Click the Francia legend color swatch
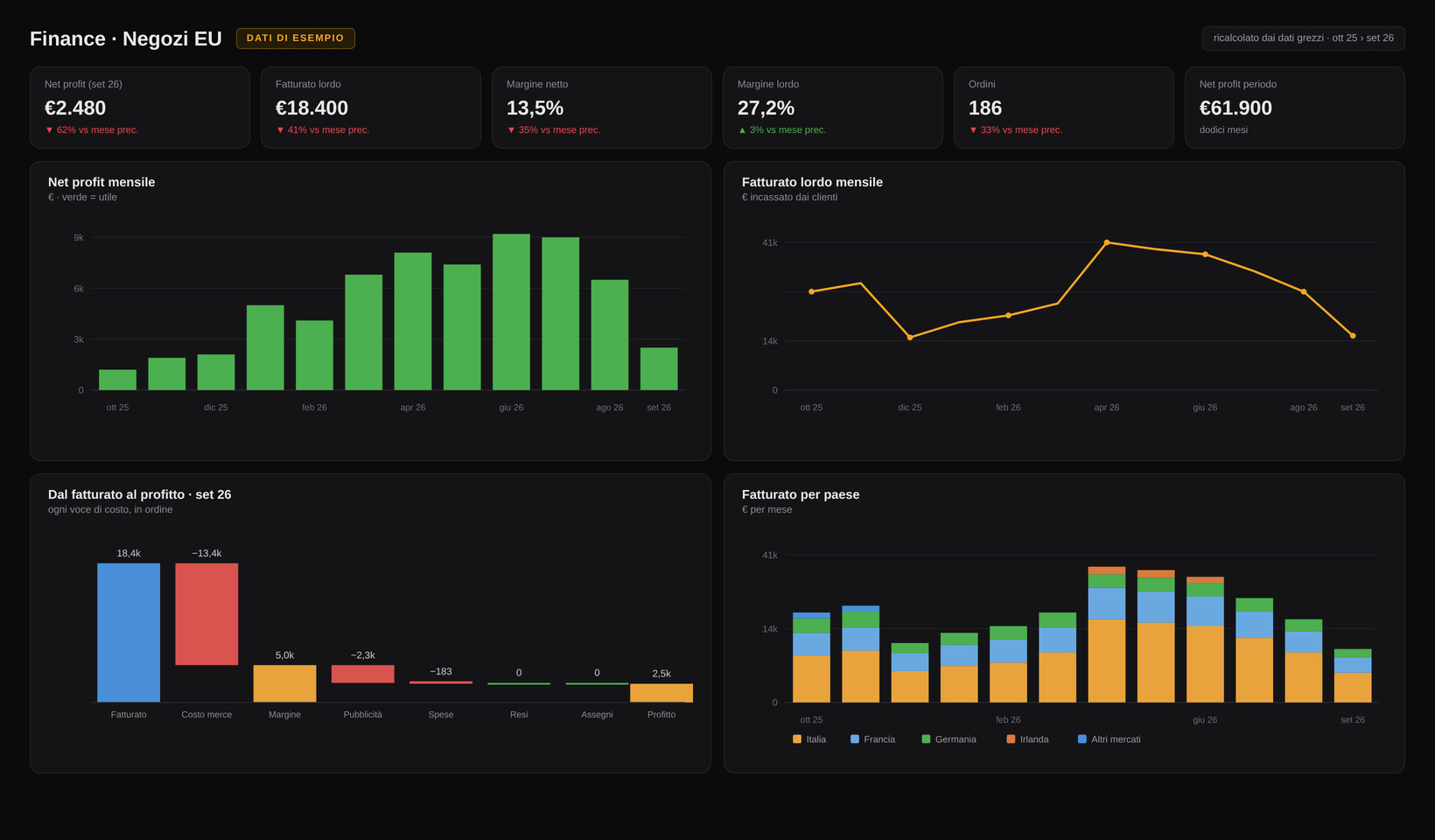 855,739
